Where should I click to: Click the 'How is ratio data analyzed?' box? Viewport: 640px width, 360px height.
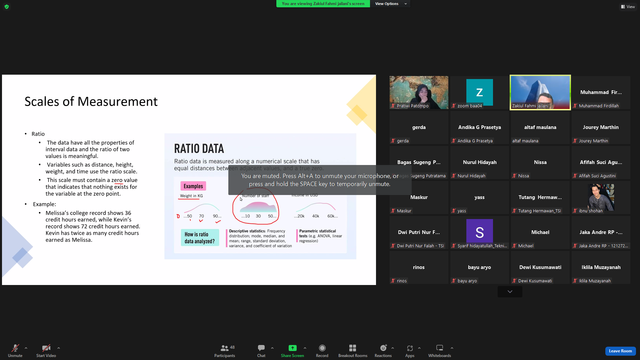[x=200, y=238]
